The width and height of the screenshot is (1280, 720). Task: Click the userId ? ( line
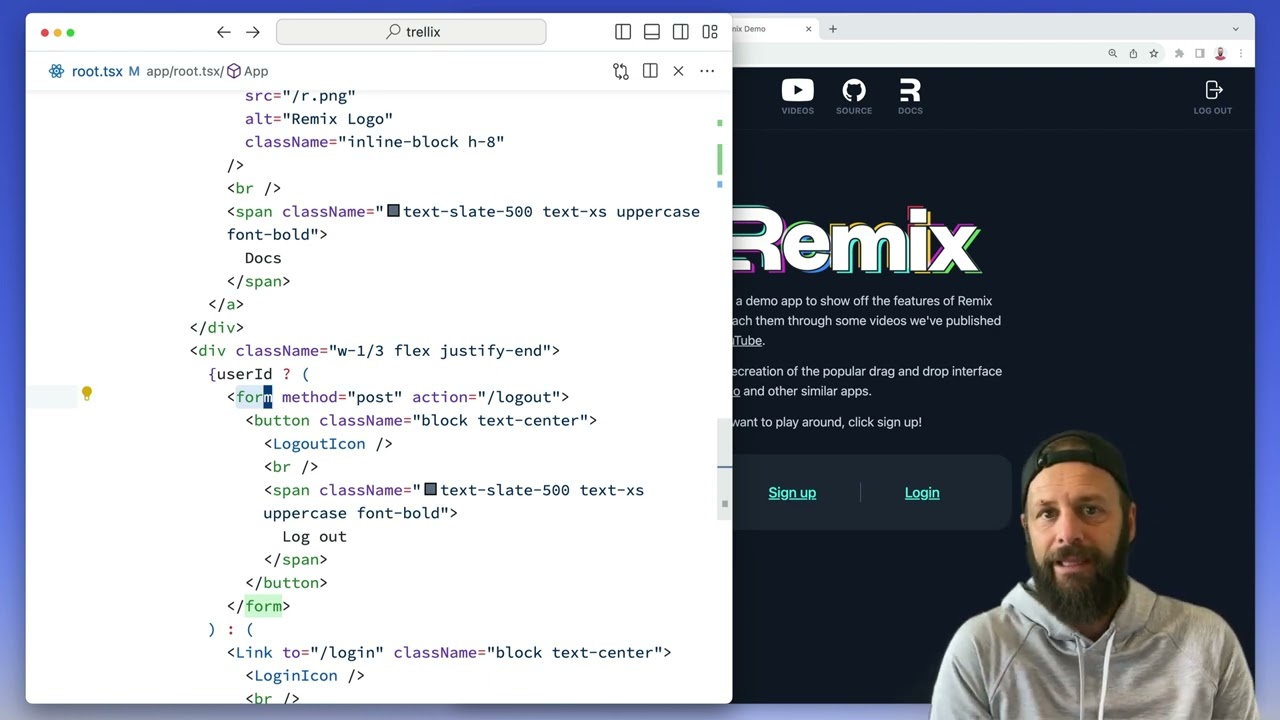(x=259, y=374)
